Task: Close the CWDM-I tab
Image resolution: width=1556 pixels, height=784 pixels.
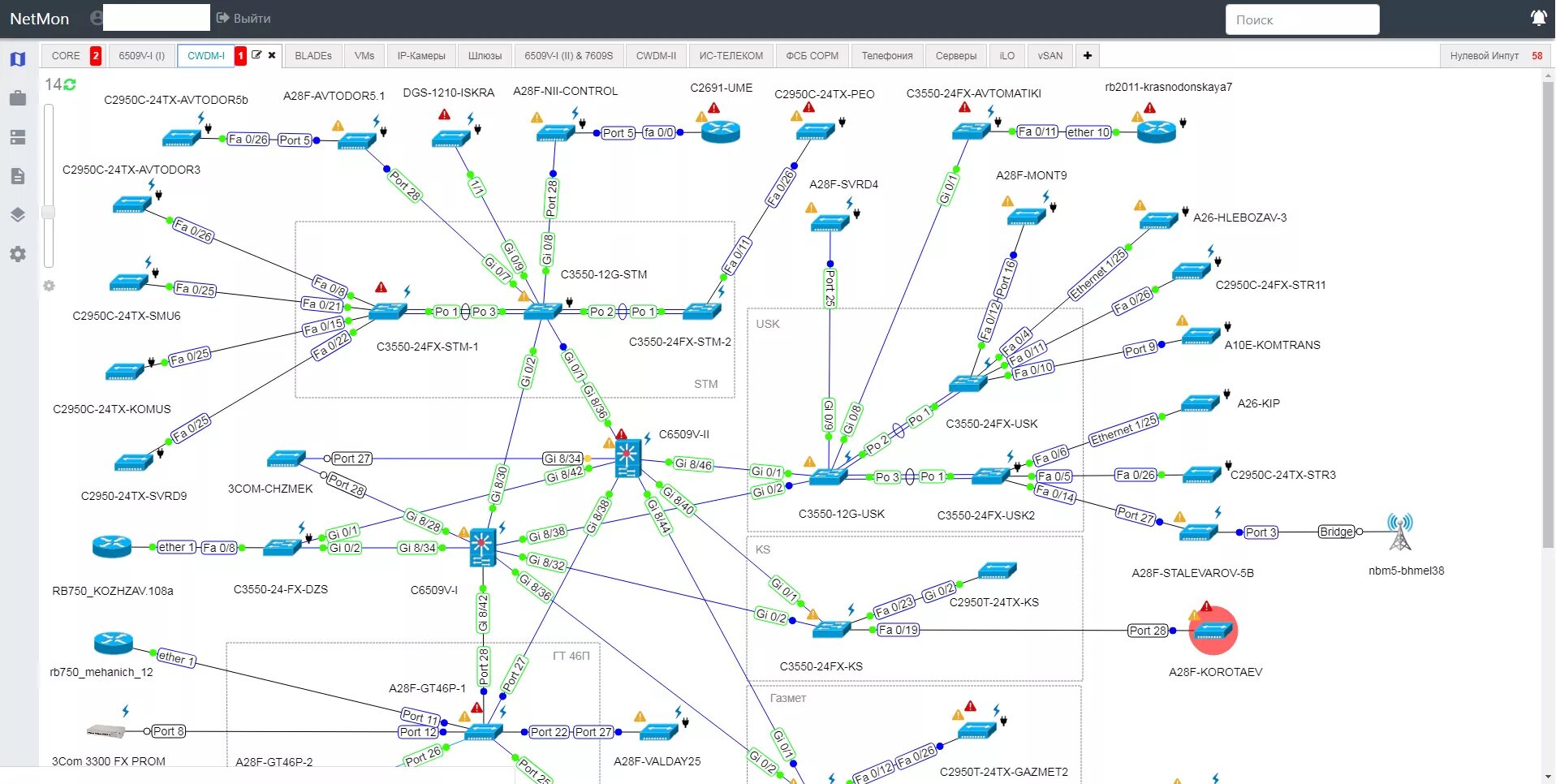Action: click(x=272, y=55)
